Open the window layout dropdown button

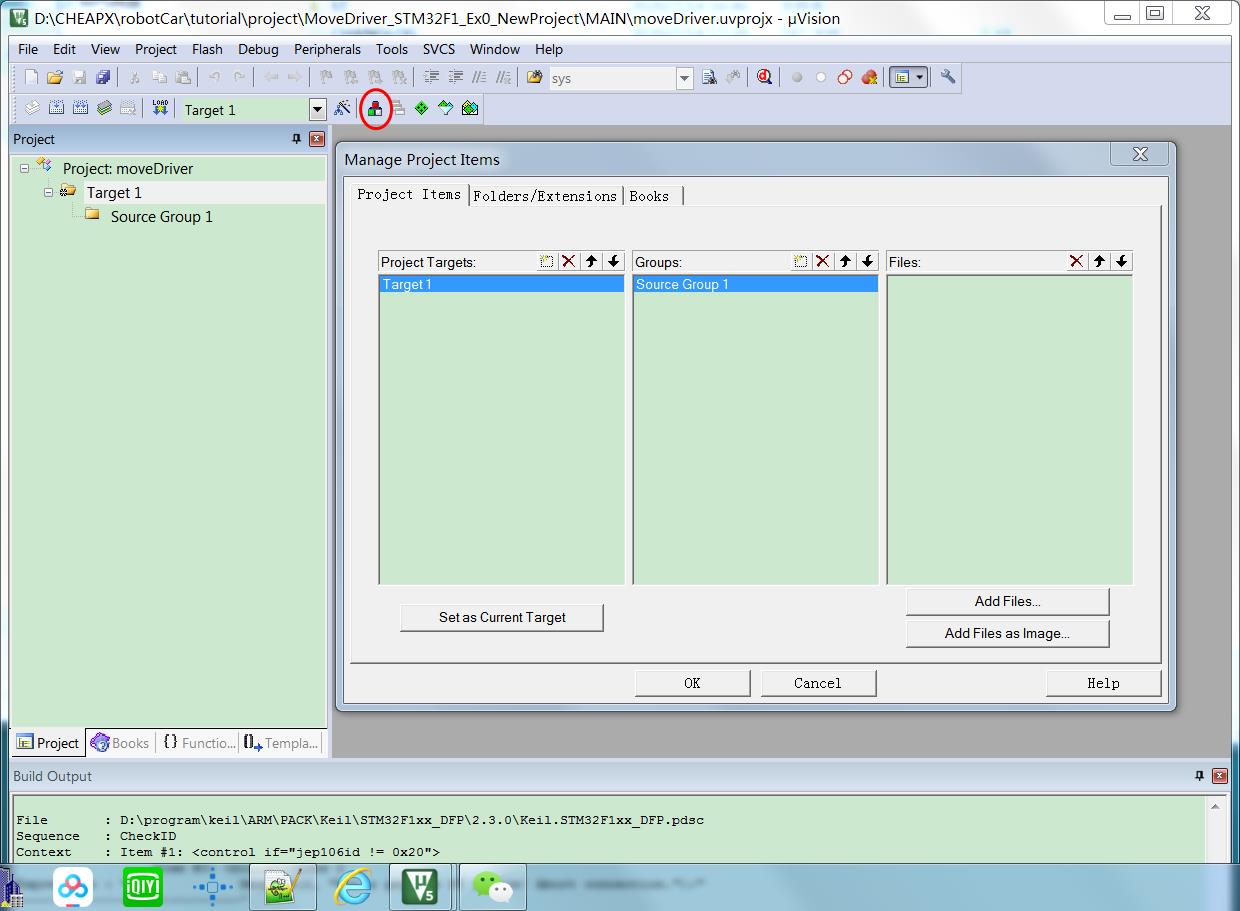[x=919, y=77]
